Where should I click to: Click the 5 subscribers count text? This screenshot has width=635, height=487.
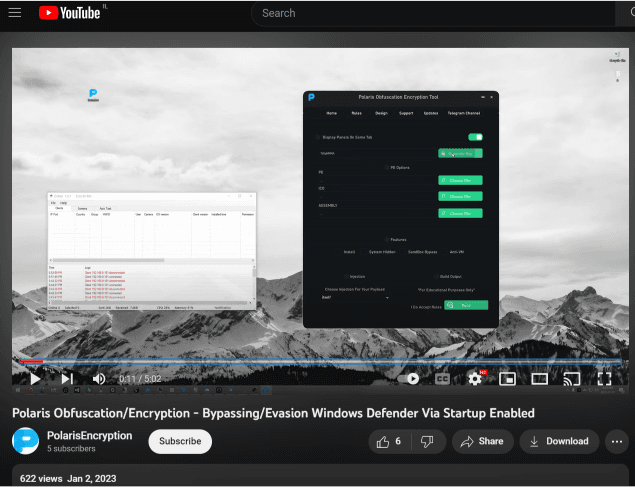(71, 449)
